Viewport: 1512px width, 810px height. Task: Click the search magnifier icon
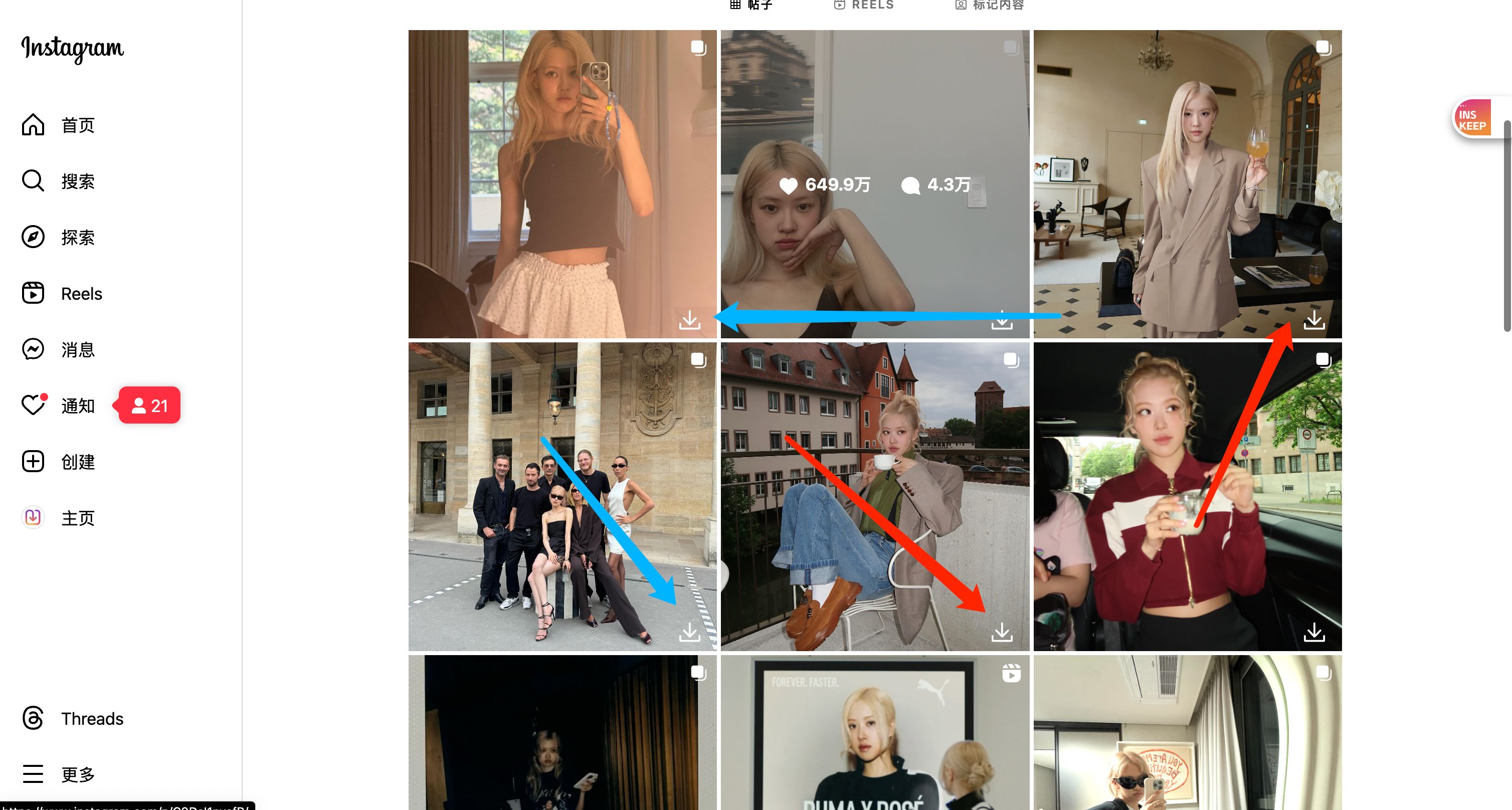[x=33, y=180]
